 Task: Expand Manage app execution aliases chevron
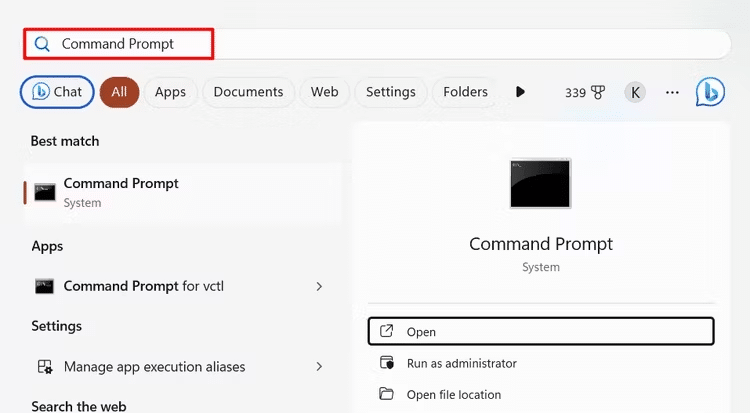(x=319, y=367)
